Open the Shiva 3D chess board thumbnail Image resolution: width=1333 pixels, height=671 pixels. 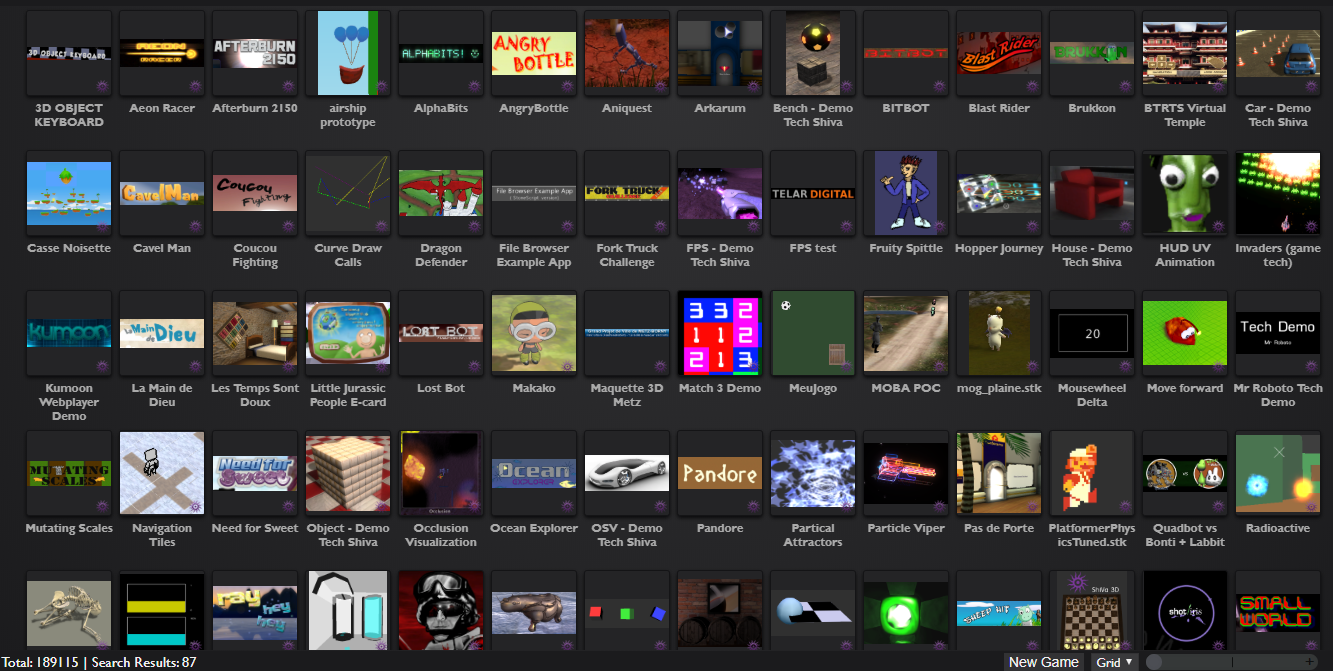coord(1091,610)
